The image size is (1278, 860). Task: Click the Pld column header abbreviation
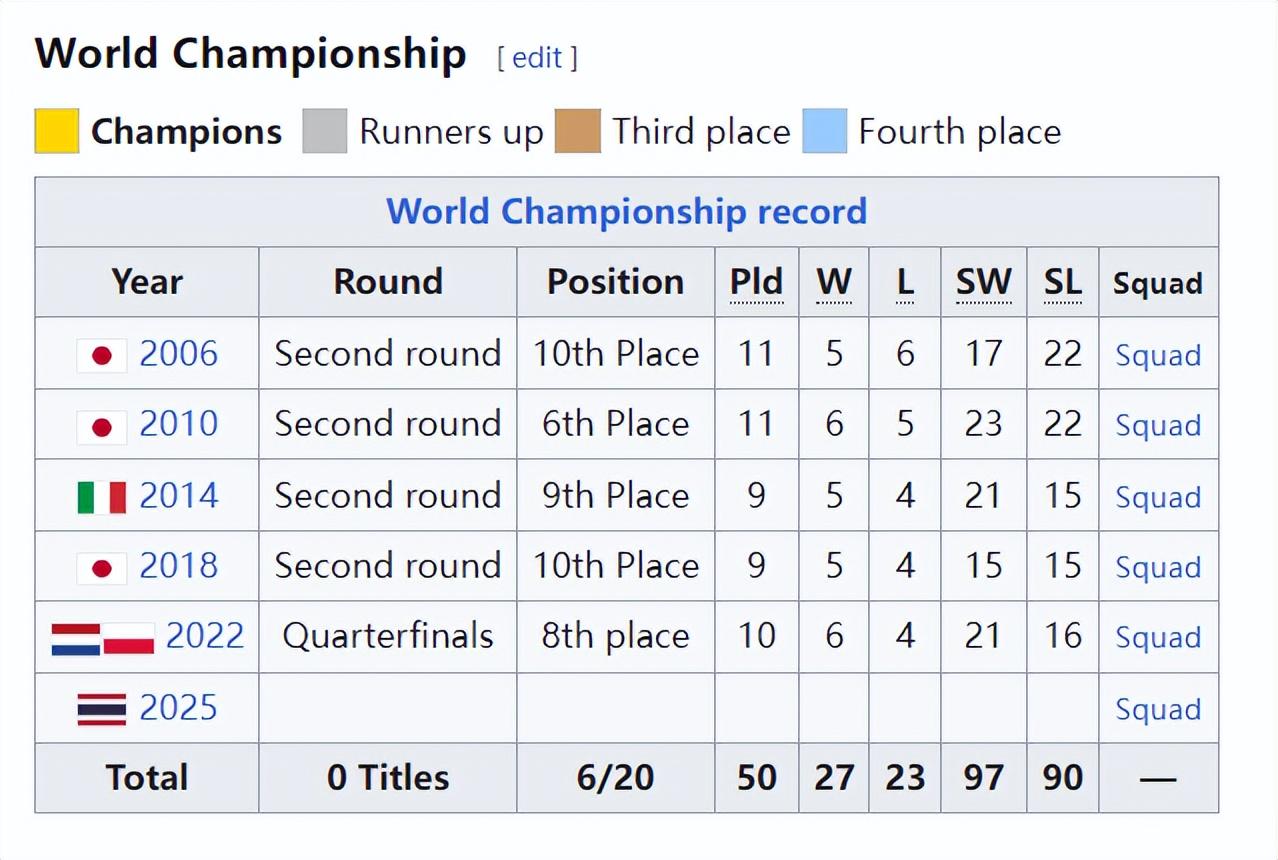(x=756, y=283)
